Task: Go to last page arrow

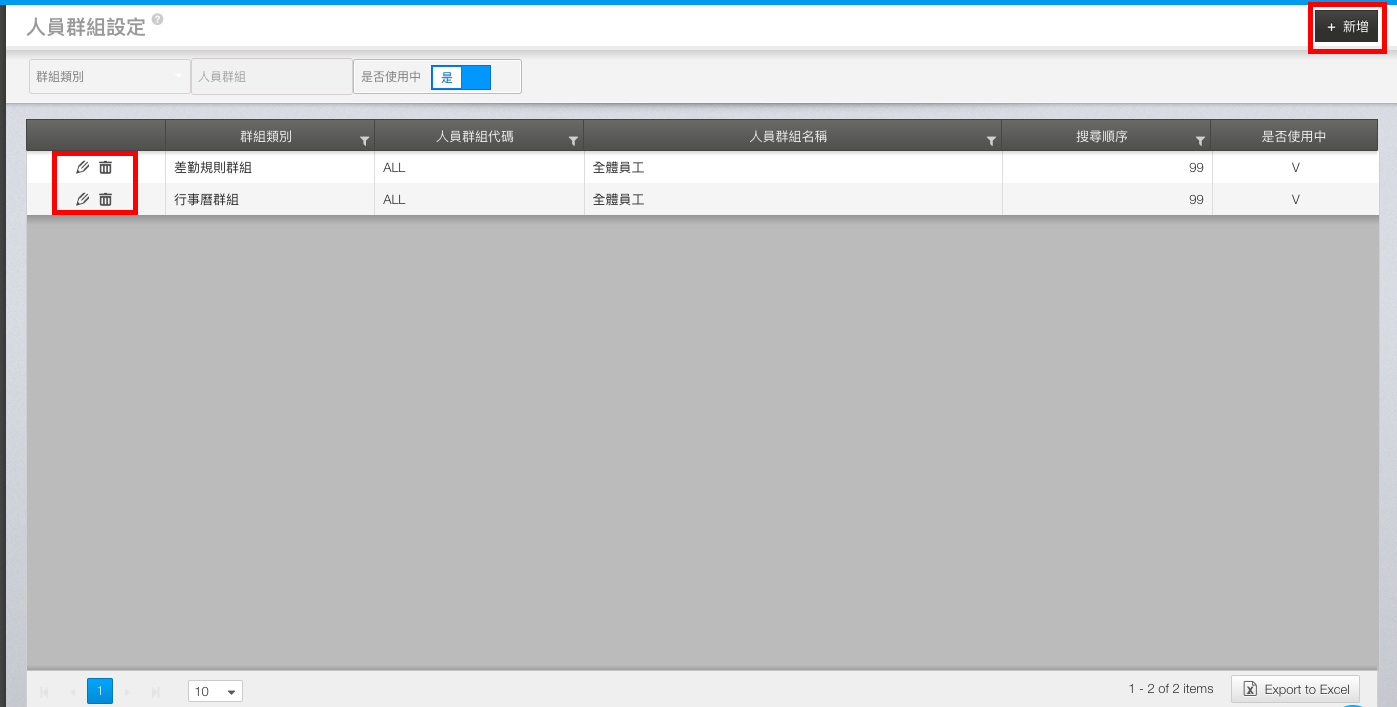Action: [155, 691]
